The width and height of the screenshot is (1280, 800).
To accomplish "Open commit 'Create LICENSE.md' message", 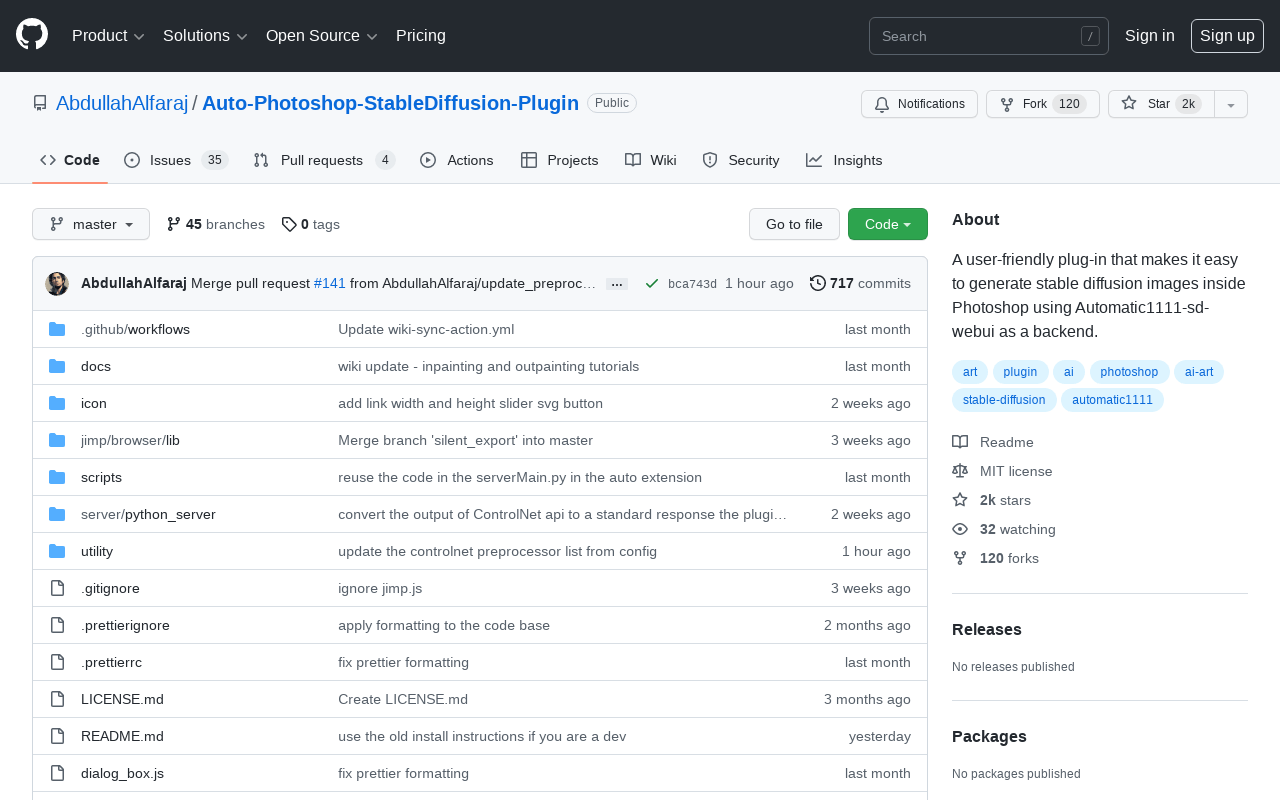I will pos(403,699).
